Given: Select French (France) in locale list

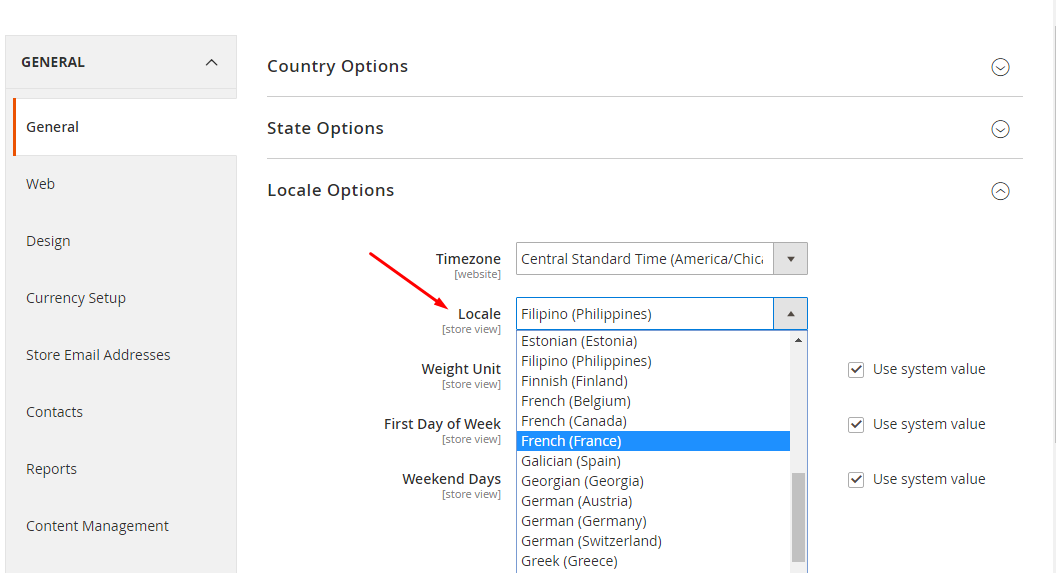Looking at the screenshot, I should coord(571,441).
